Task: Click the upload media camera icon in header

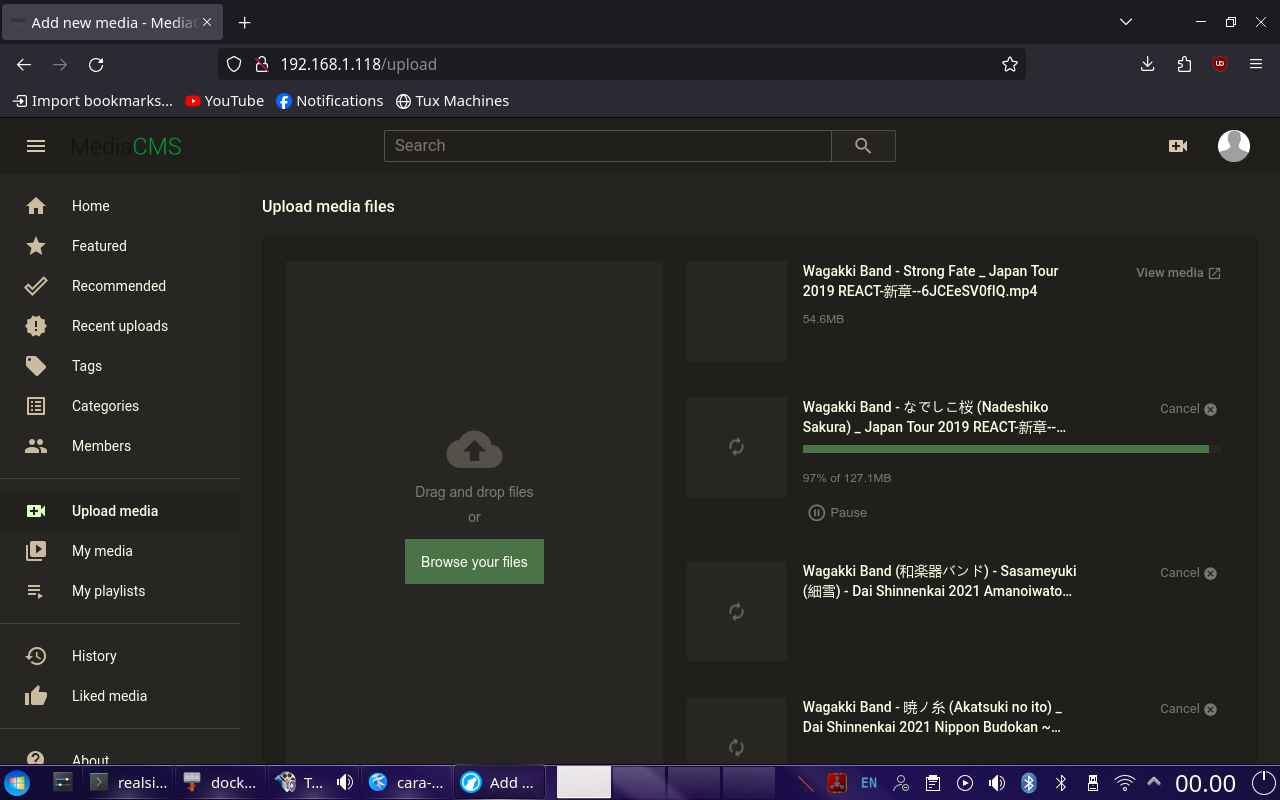Action: (x=1178, y=146)
